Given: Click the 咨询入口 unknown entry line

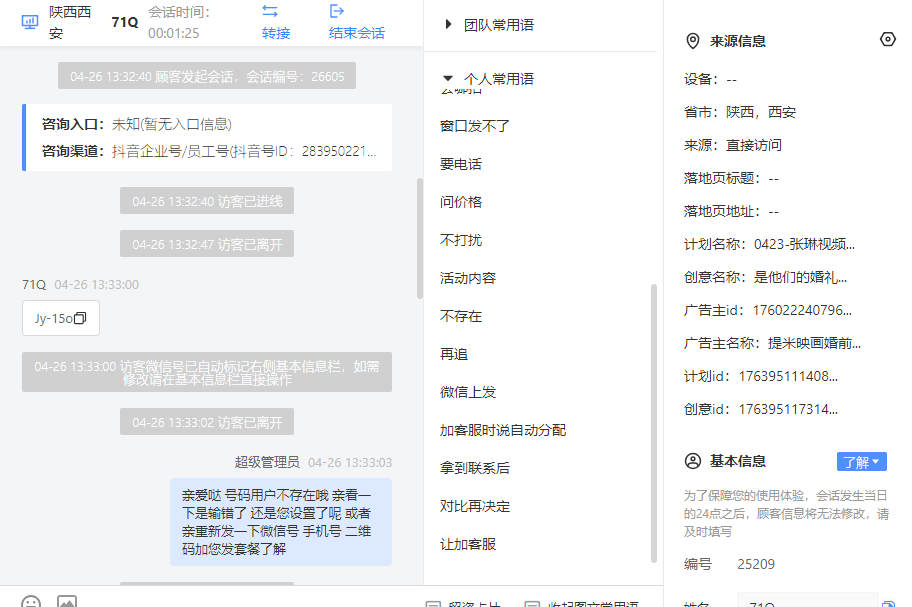Looking at the screenshot, I should pyautogui.click(x=137, y=124).
